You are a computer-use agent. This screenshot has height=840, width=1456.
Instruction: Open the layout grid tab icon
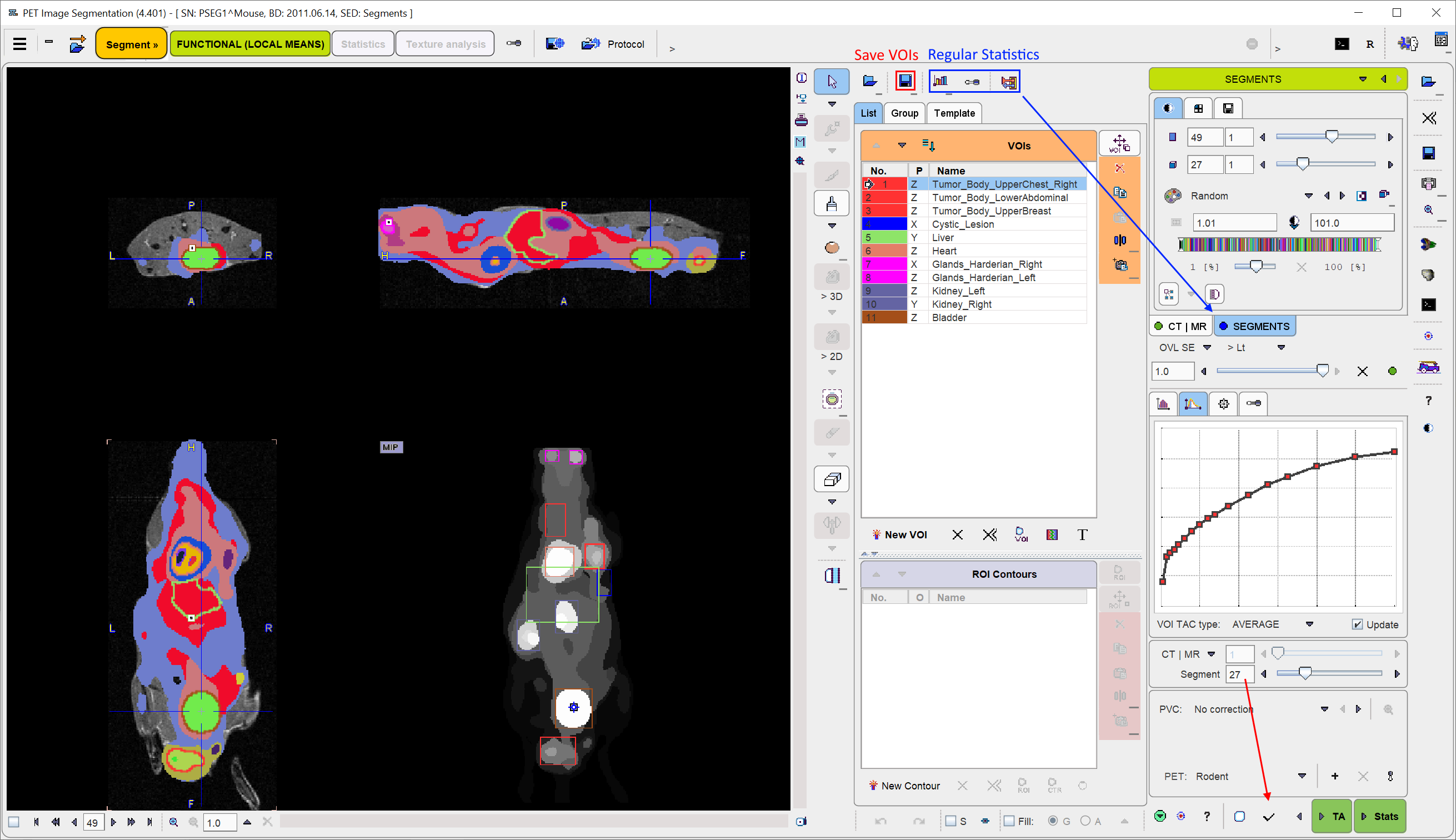(x=1198, y=108)
